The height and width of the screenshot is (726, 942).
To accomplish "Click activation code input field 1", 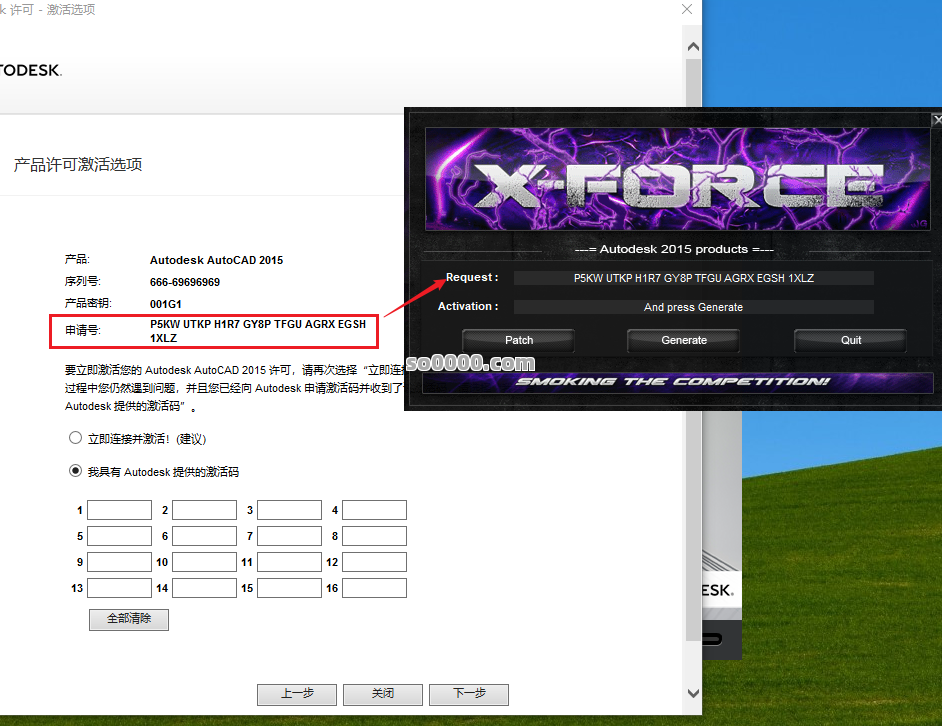I will coord(119,510).
